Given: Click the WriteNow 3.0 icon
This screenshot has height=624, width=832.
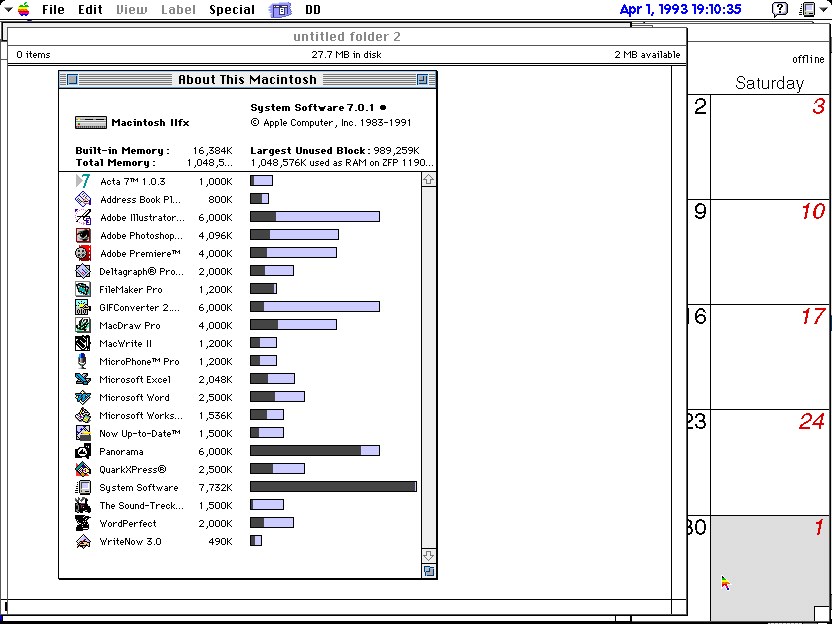Looking at the screenshot, I should (83, 542).
